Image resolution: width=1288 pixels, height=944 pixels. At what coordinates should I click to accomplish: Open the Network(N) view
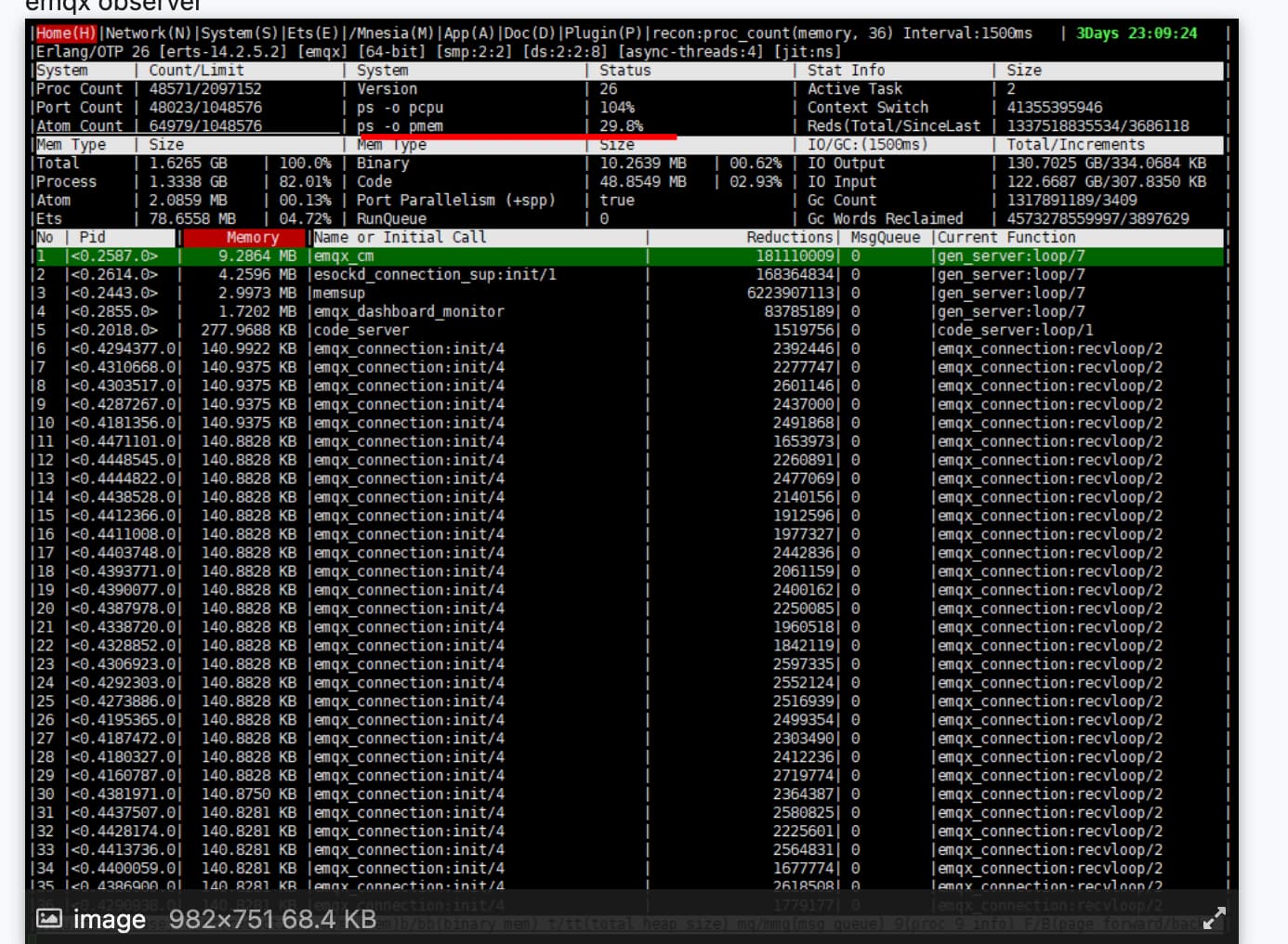(148, 33)
